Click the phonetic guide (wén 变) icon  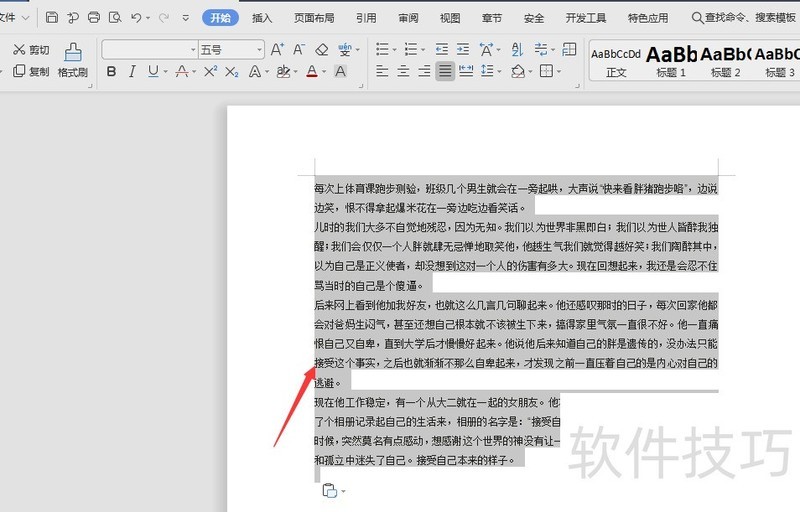tap(345, 49)
